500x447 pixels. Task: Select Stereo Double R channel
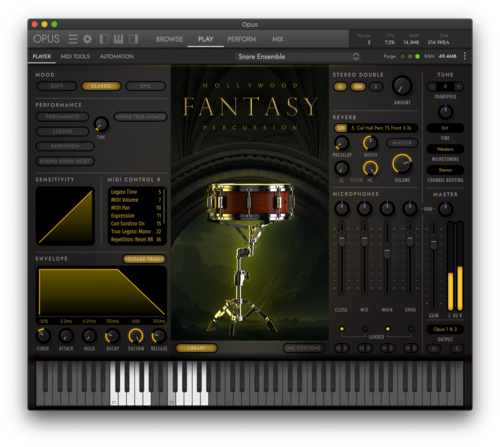[376, 87]
